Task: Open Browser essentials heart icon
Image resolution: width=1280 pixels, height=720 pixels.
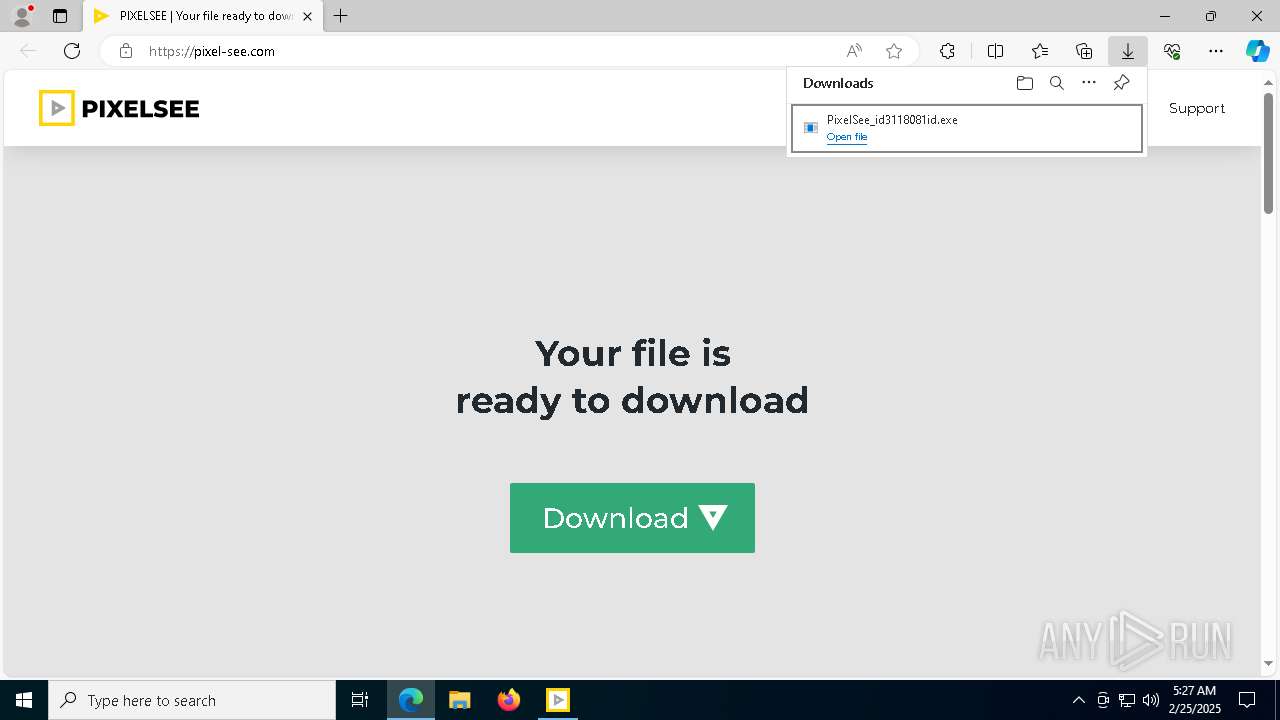Action: pos(1172,51)
